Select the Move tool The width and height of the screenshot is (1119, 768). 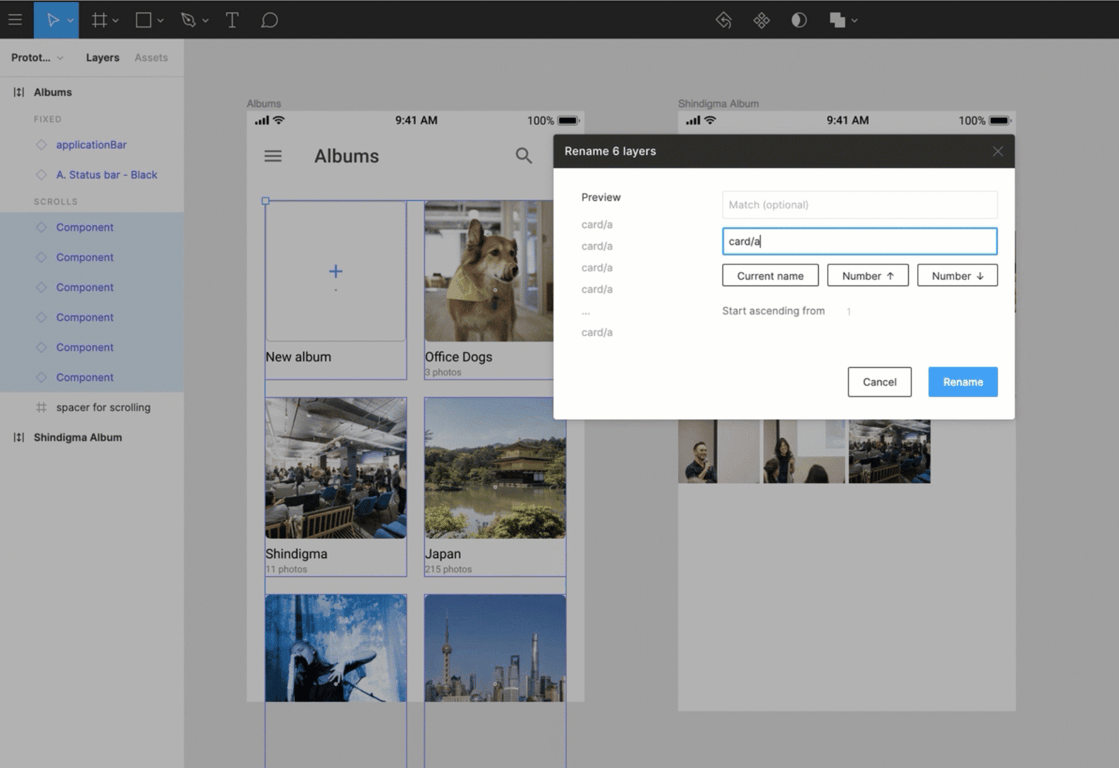[x=52, y=20]
